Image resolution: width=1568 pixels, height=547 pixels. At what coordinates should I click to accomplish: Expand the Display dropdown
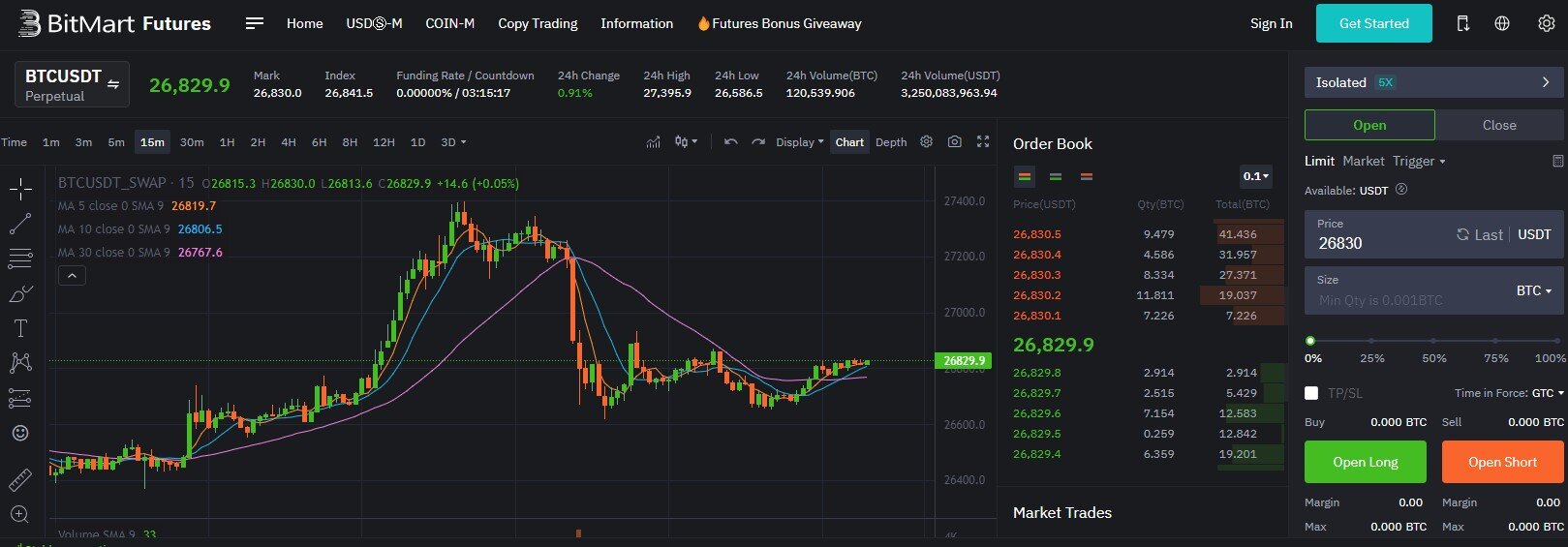(799, 142)
